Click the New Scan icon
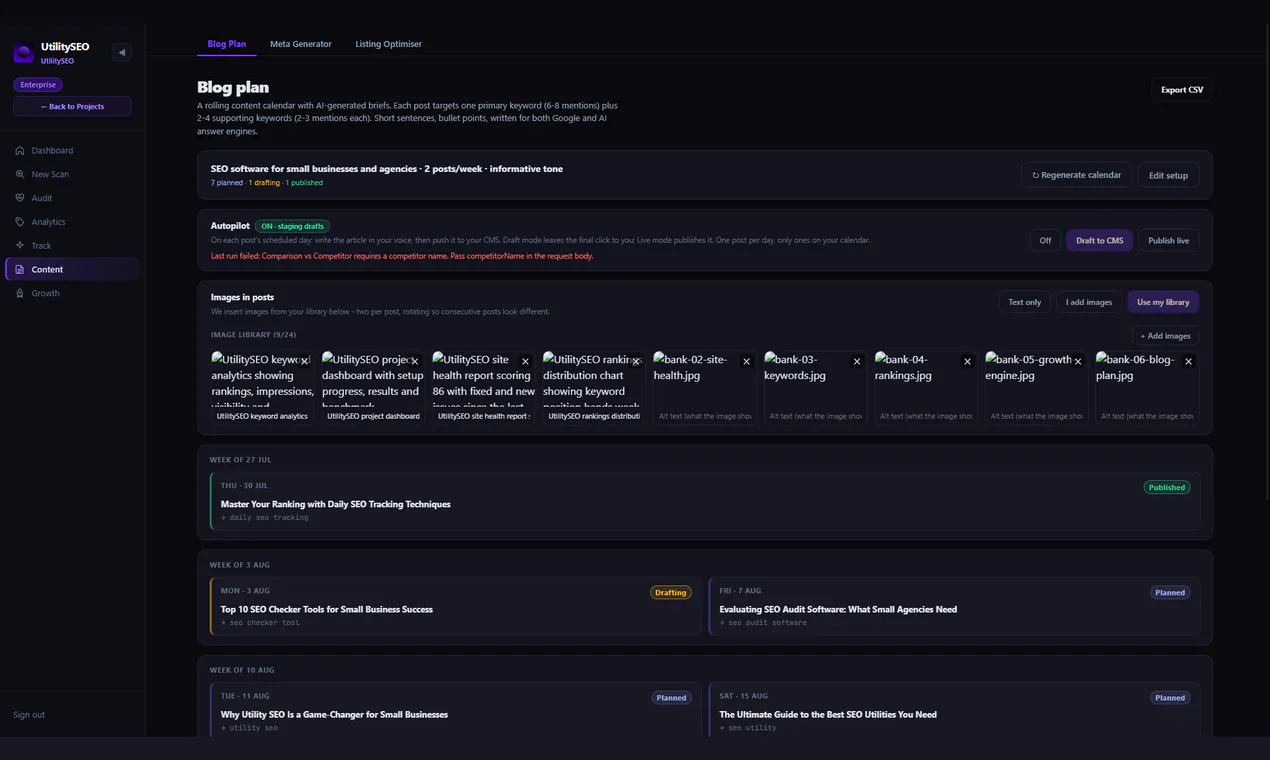This screenshot has width=1270, height=760. click(x=20, y=174)
